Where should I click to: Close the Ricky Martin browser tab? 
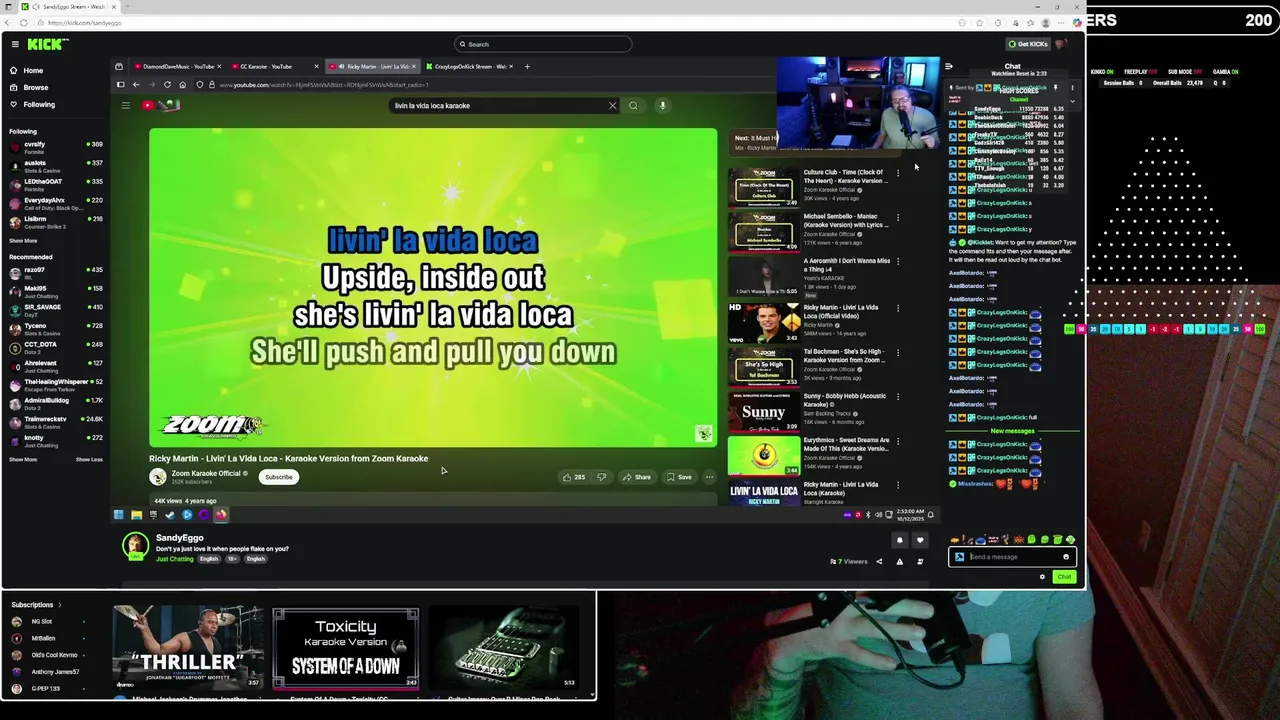(413, 67)
